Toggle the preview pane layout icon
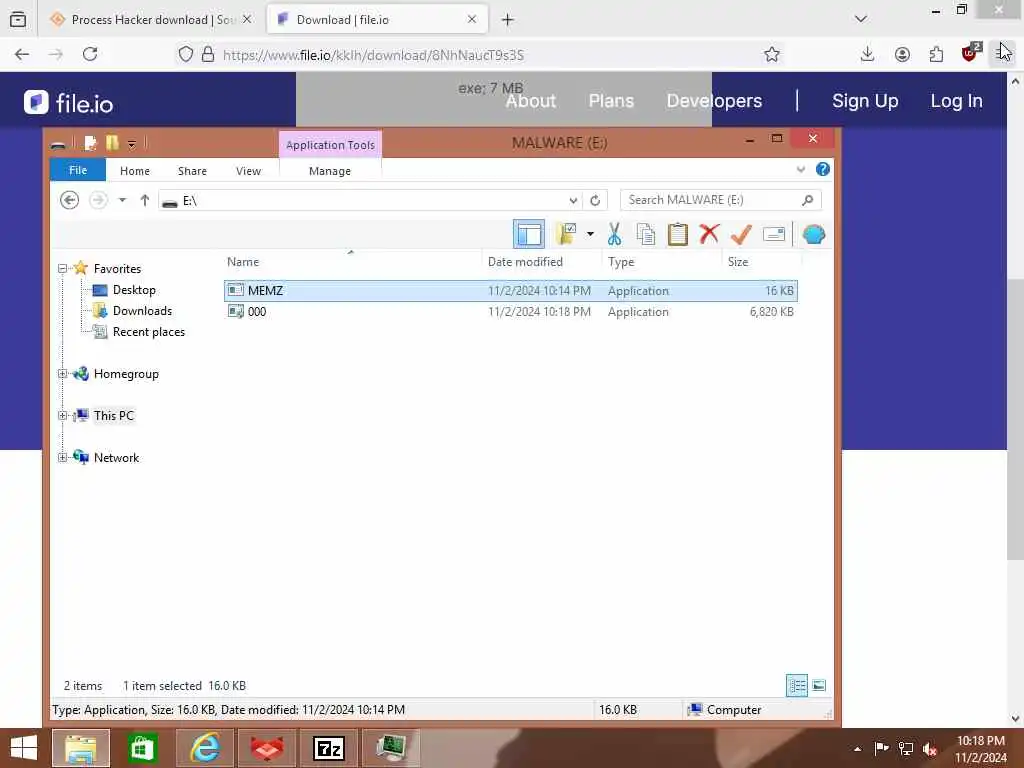Viewport: 1024px width, 768px height. pyautogui.click(x=528, y=234)
